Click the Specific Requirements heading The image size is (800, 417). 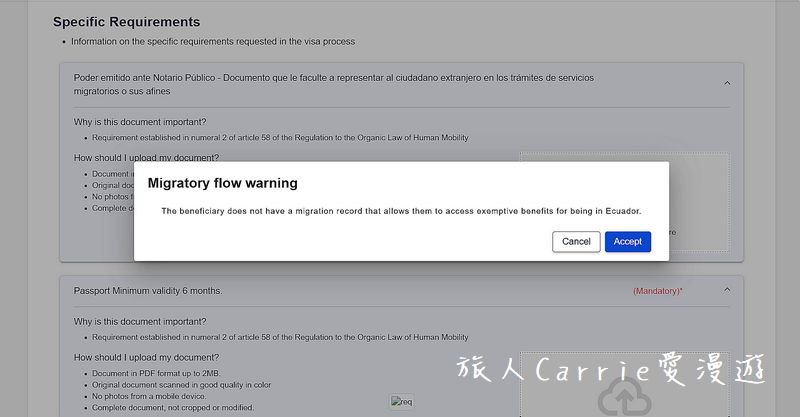point(127,22)
